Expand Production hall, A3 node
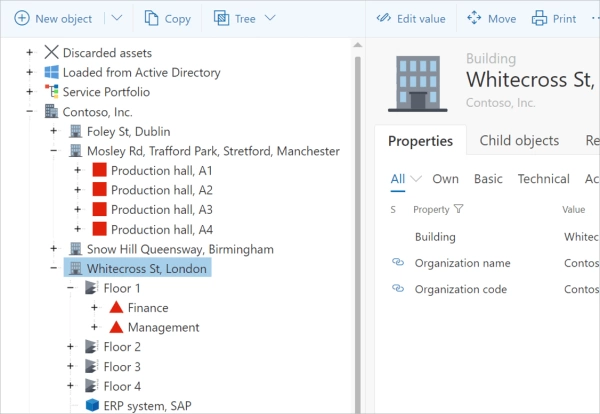 tap(78, 209)
